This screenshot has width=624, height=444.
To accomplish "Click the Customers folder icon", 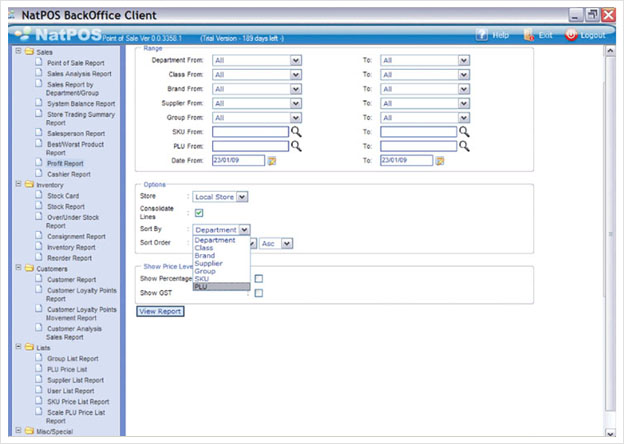I will pyautogui.click(x=29, y=268).
